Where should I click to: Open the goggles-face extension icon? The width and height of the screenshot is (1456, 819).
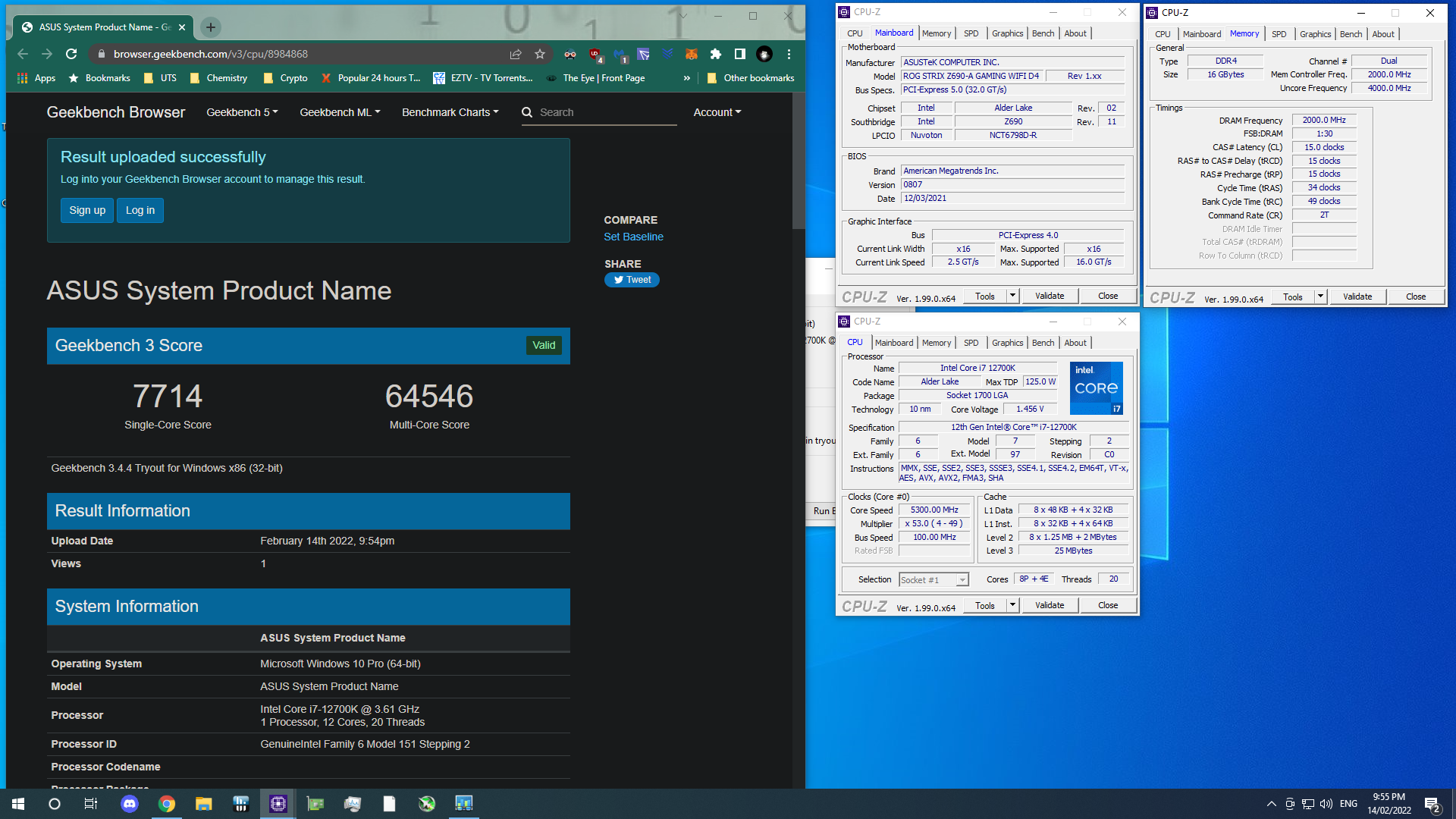[570, 54]
